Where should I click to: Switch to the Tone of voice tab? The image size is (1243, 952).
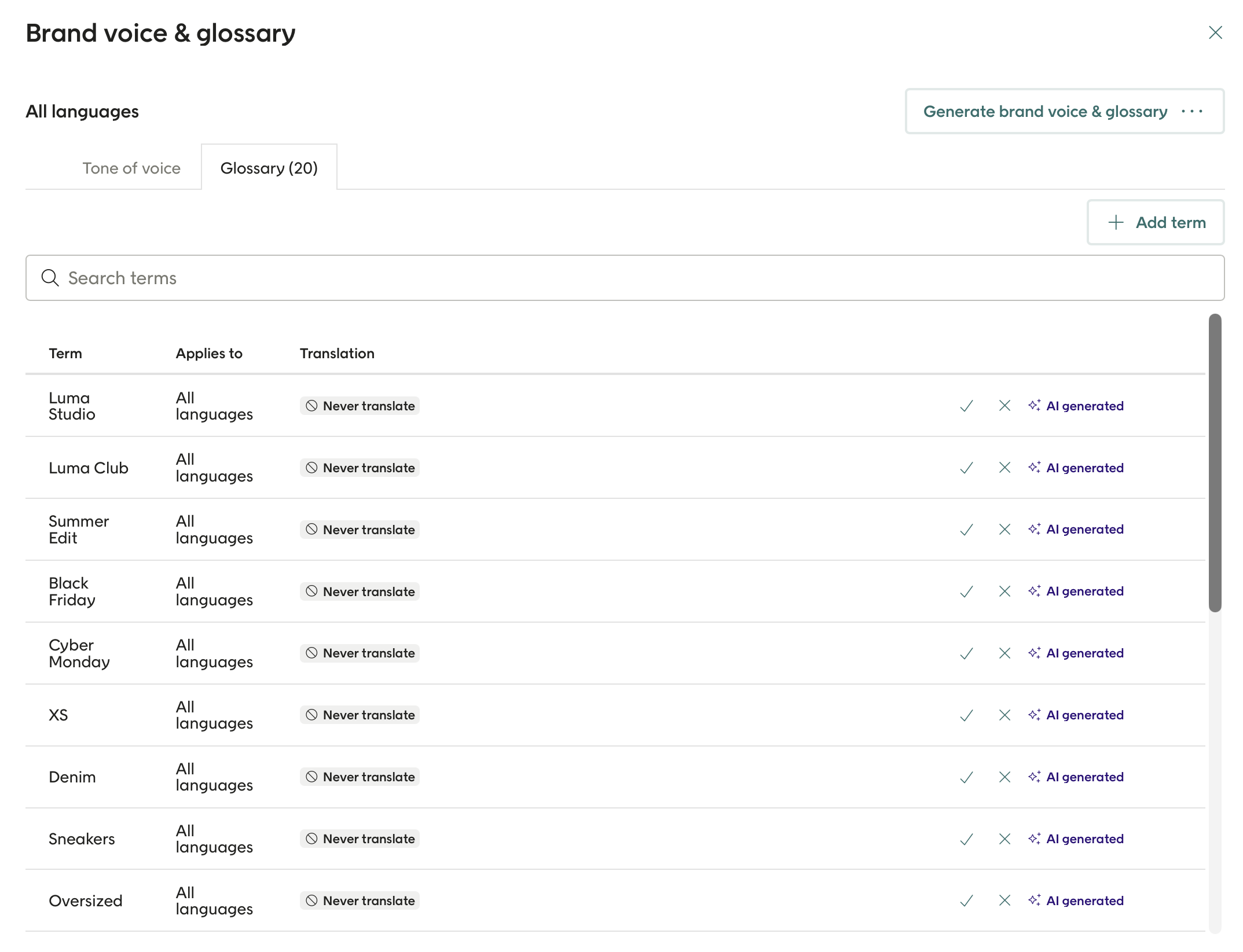click(x=131, y=168)
